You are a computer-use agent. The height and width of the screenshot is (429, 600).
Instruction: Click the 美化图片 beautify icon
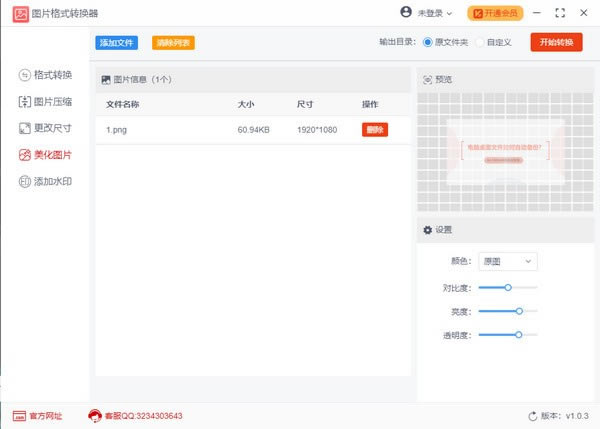coord(25,156)
